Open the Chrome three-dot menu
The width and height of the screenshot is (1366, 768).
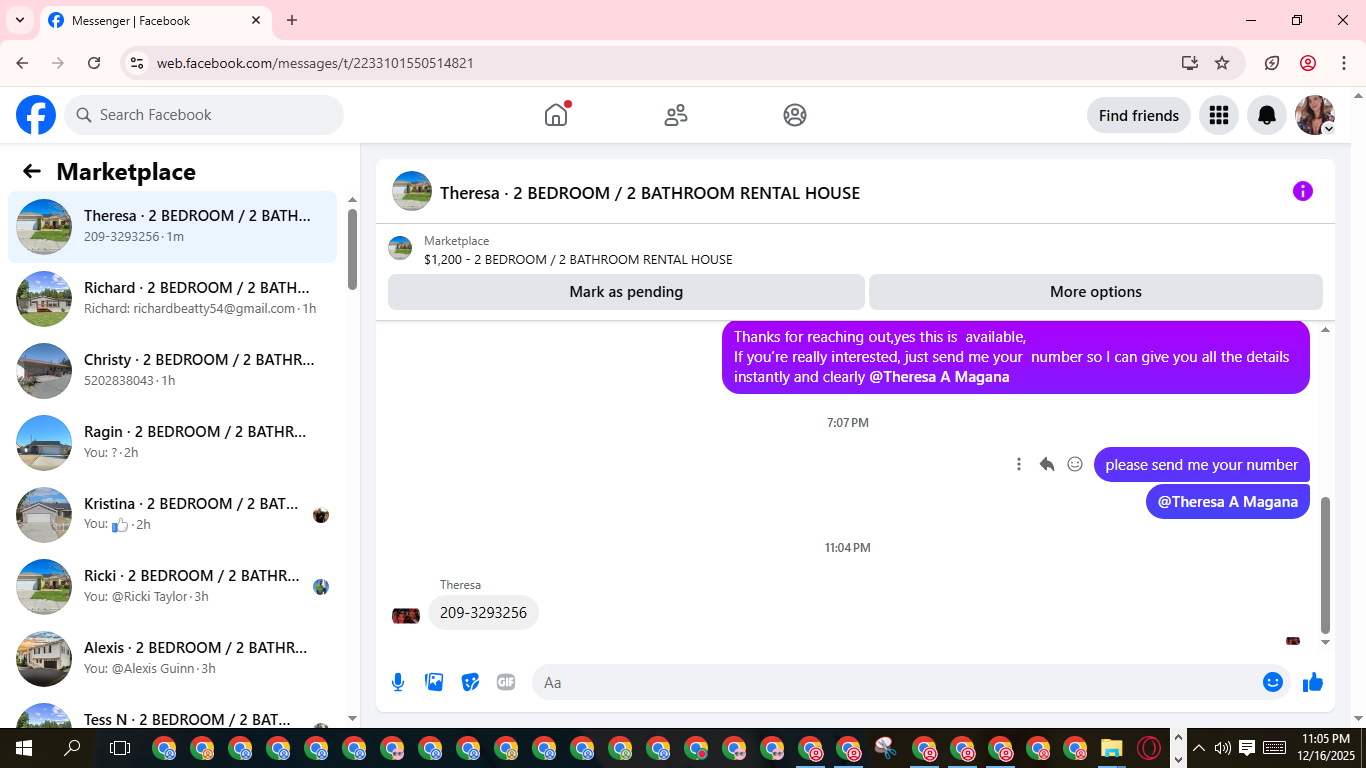[x=1343, y=63]
